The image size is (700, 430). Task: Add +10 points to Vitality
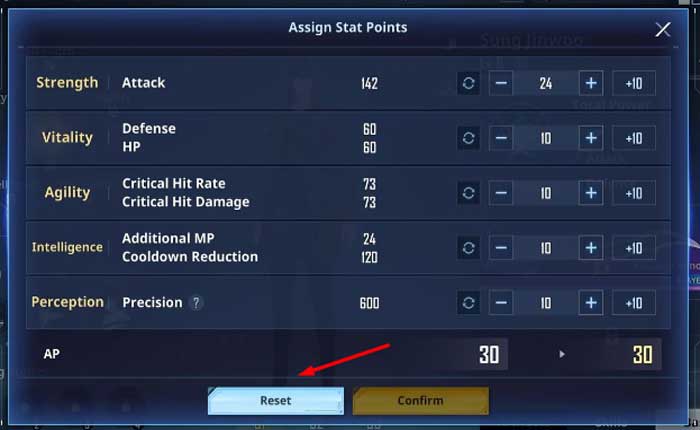tap(634, 138)
